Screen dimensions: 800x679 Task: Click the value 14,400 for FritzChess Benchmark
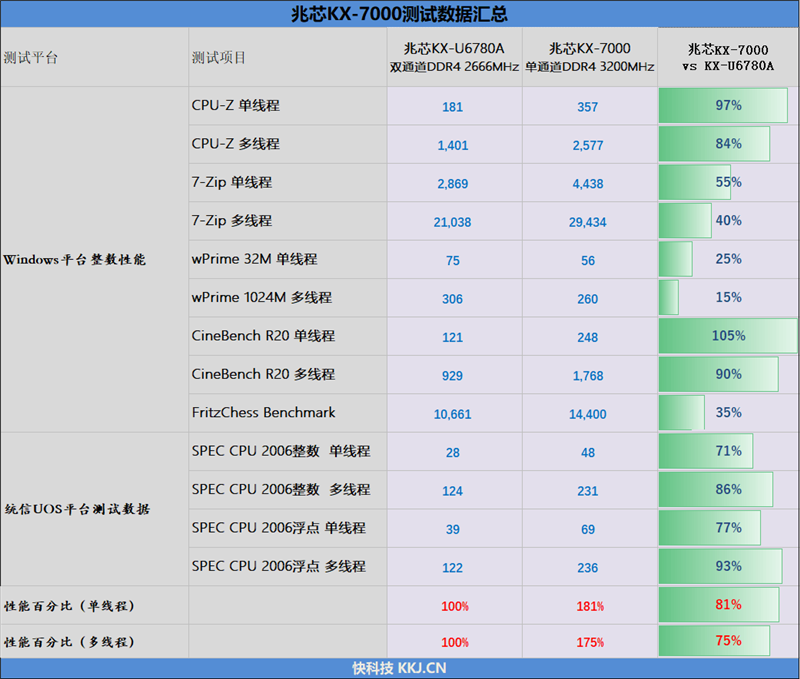(588, 413)
